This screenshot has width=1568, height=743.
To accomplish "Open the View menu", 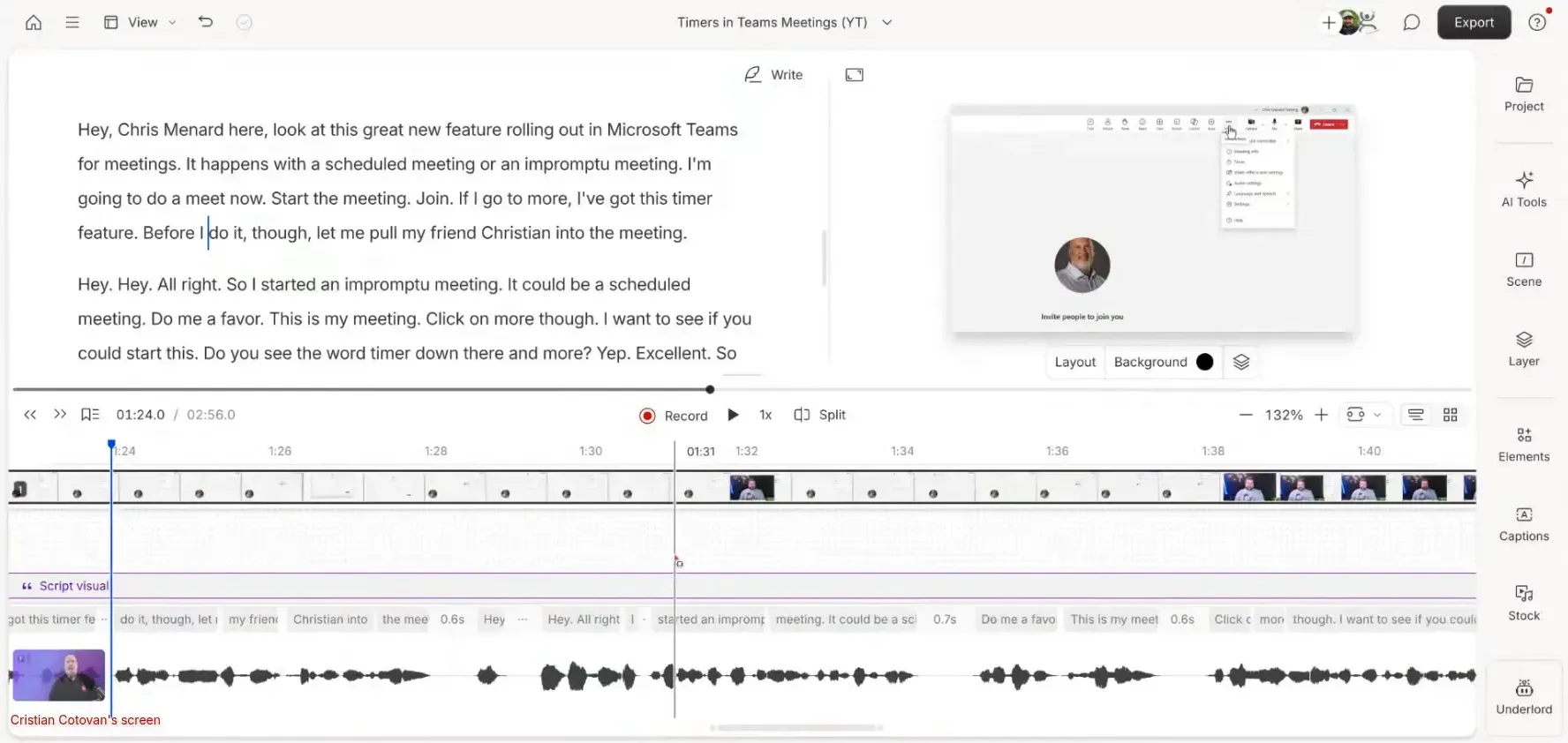I will click(x=140, y=22).
